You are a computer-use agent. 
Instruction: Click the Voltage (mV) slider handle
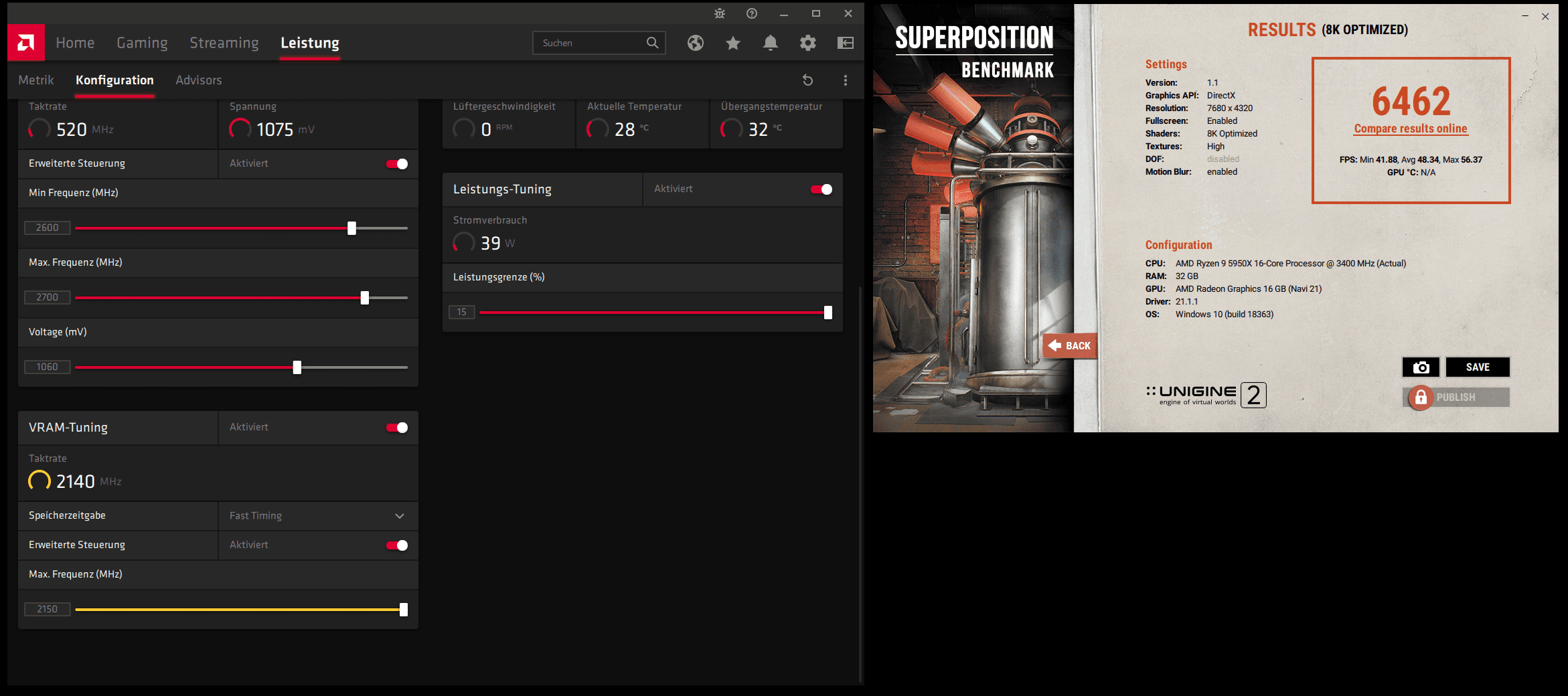(297, 367)
